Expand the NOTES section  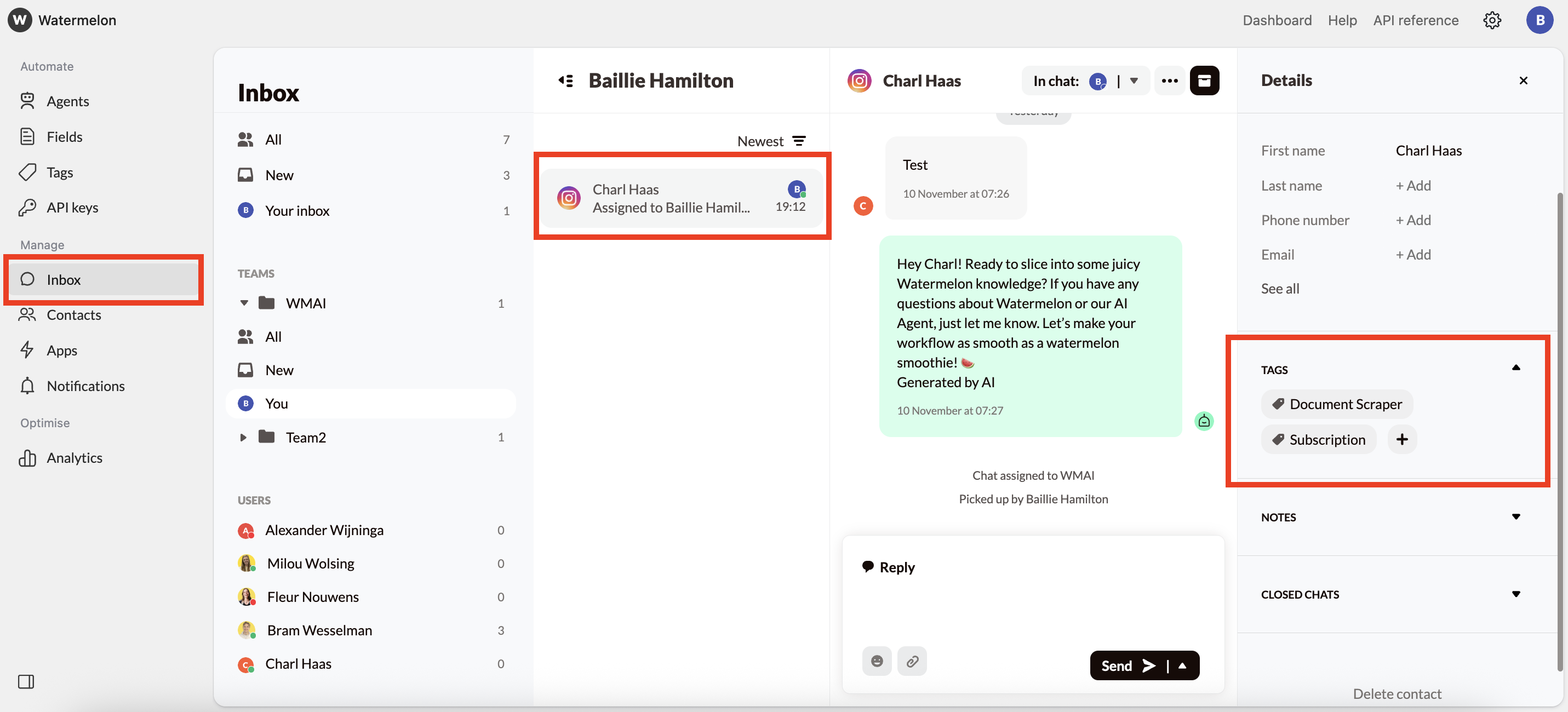pyautogui.click(x=1515, y=516)
